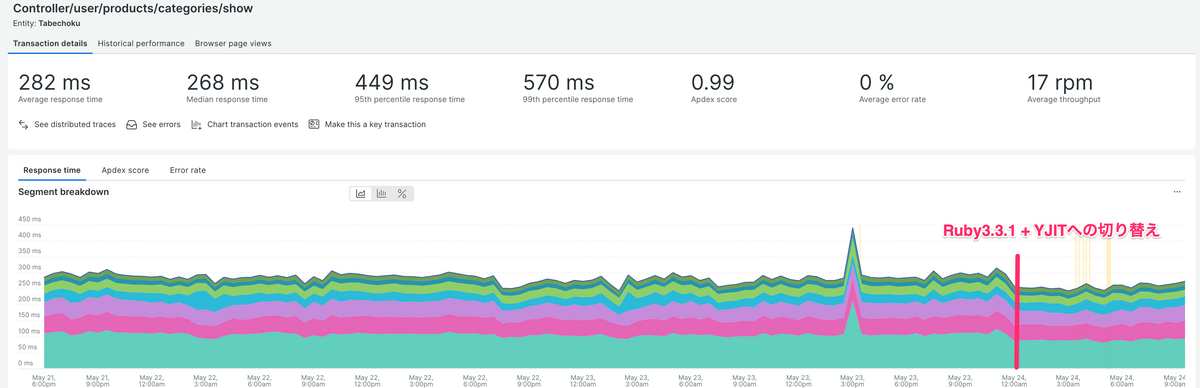Image resolution: width=1200 pixels, height=388 pixels.
Task: Switch to the Apdex score tab
Action: tap(125, 170)
